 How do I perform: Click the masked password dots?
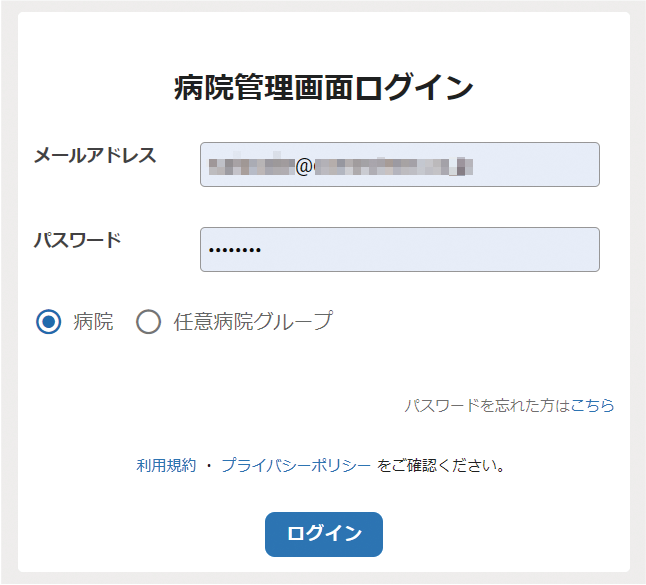[234, 250]
